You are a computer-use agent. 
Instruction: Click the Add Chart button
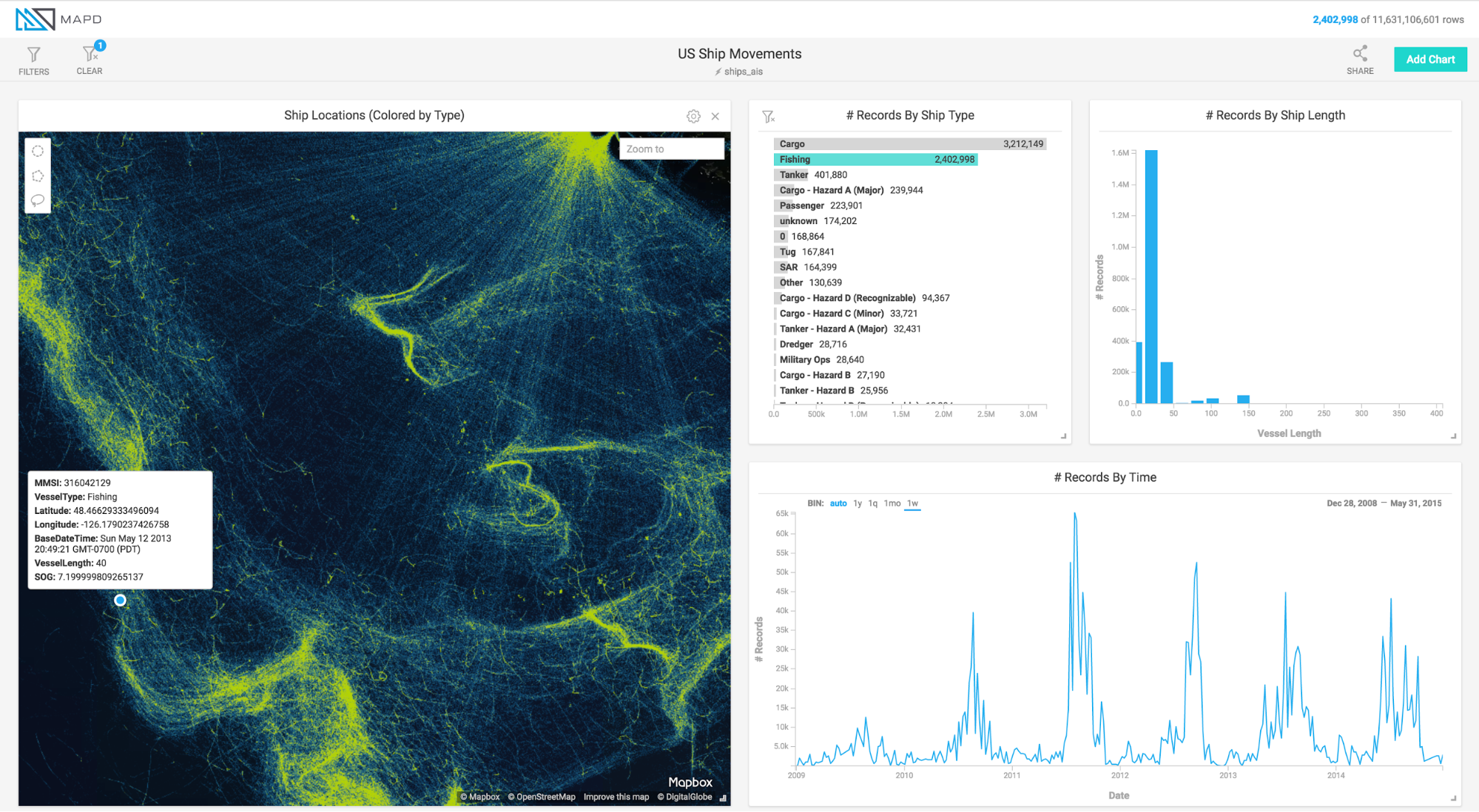pos(1430,59)
